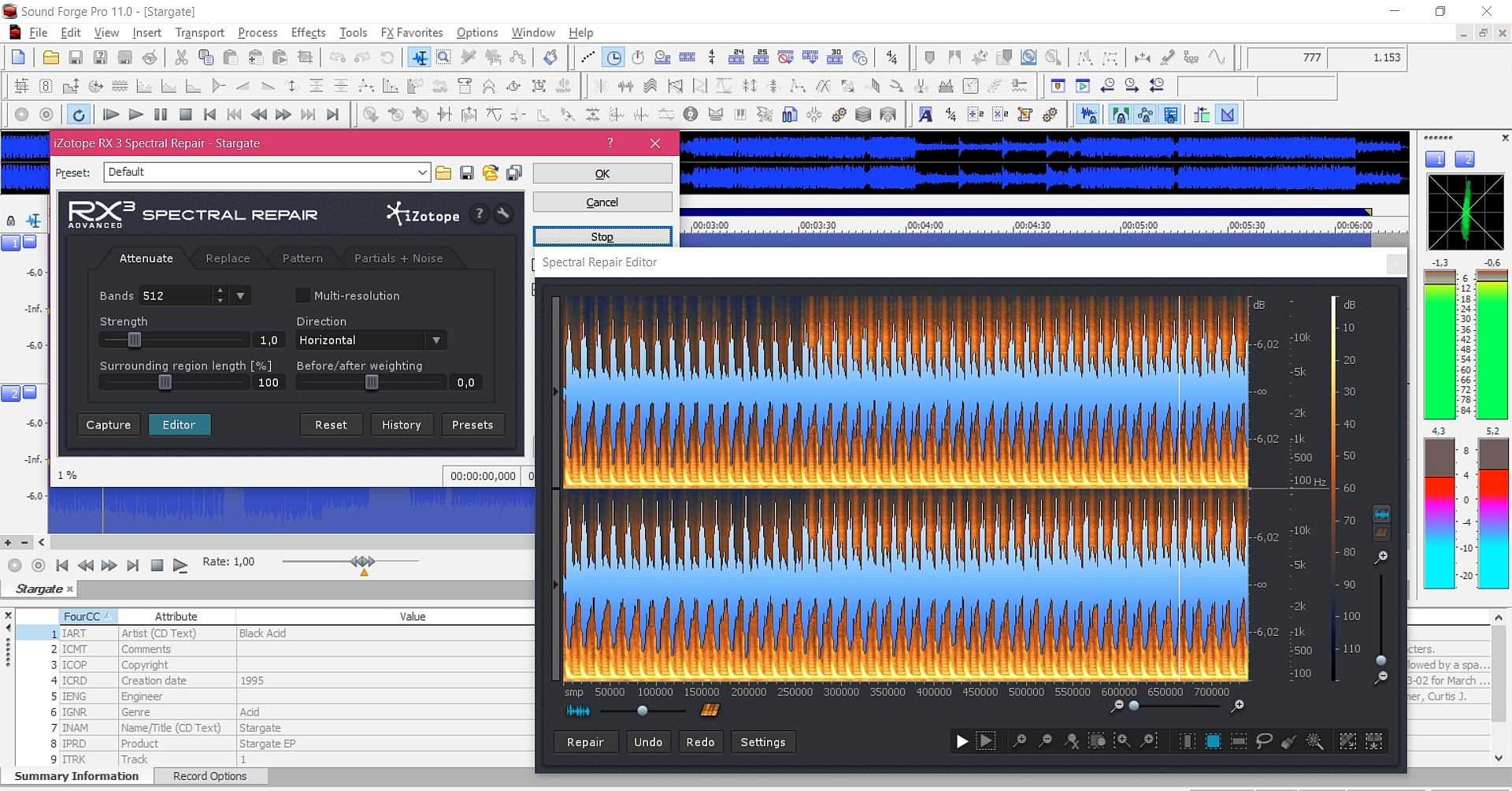
Task: Click the Strength slider handle
Action: click(x=135, y=340)
